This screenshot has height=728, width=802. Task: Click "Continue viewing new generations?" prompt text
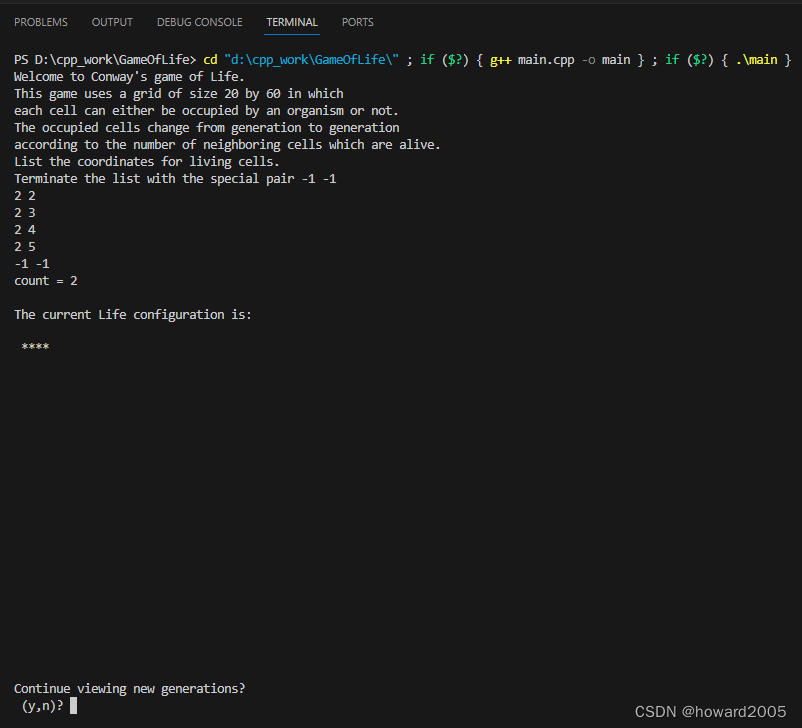129,689
